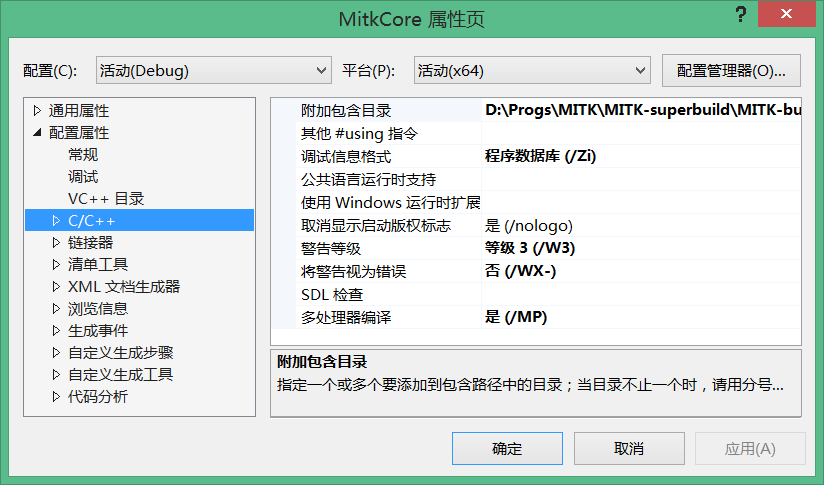Click the 调试信息格式 property name
Screen dimensions: 824x485
tap(346, 156)
